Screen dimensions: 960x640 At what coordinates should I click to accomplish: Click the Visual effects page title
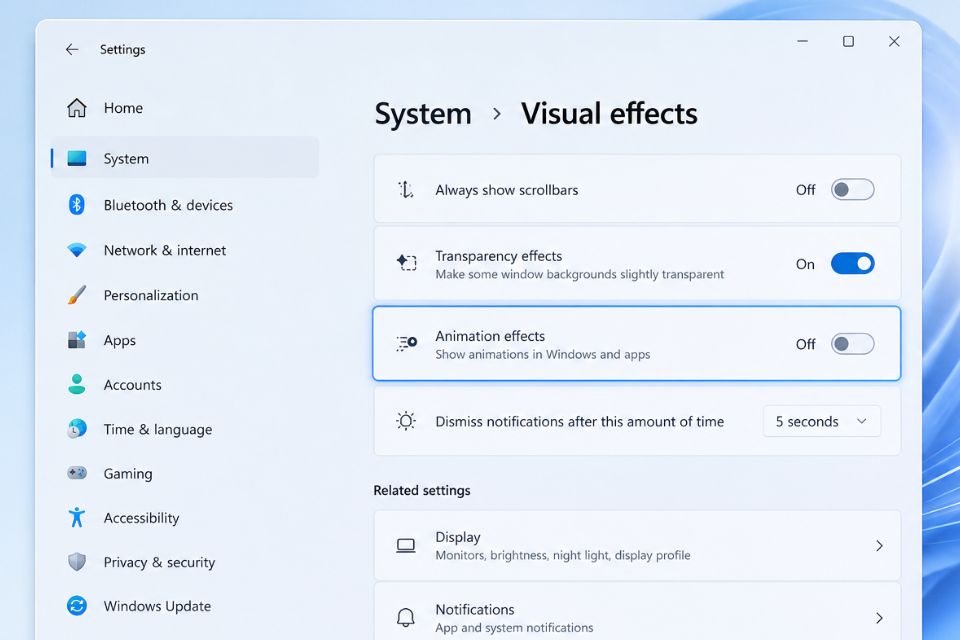tap(609, 114)
